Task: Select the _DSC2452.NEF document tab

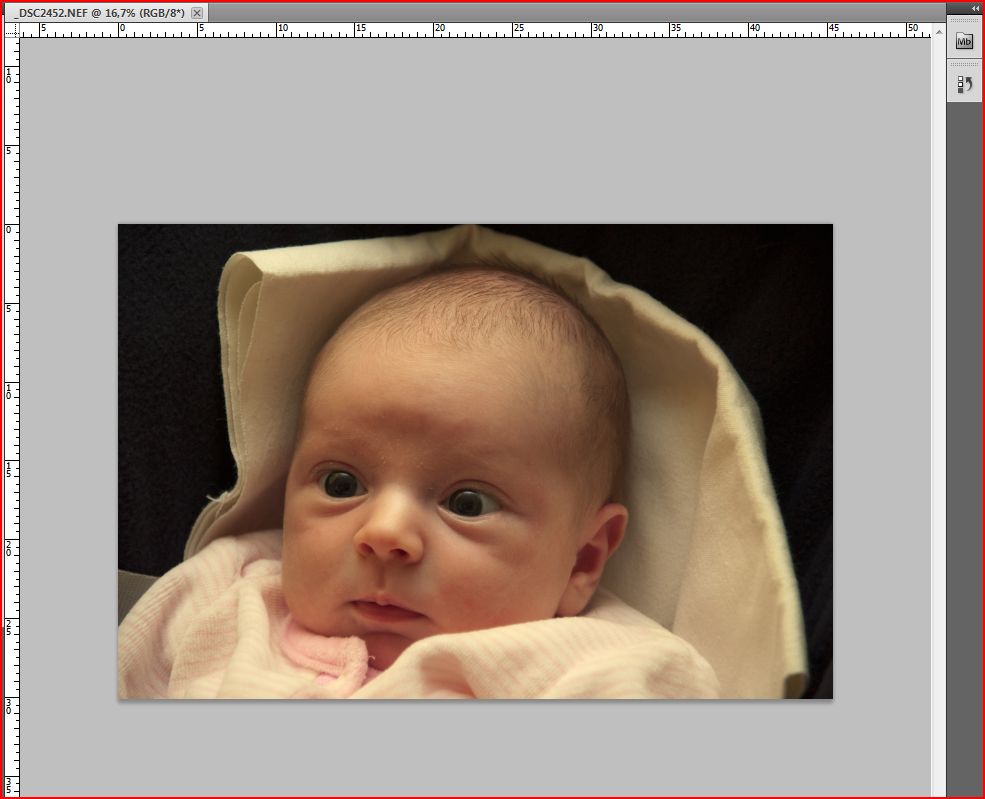Action: coord(100,13)
